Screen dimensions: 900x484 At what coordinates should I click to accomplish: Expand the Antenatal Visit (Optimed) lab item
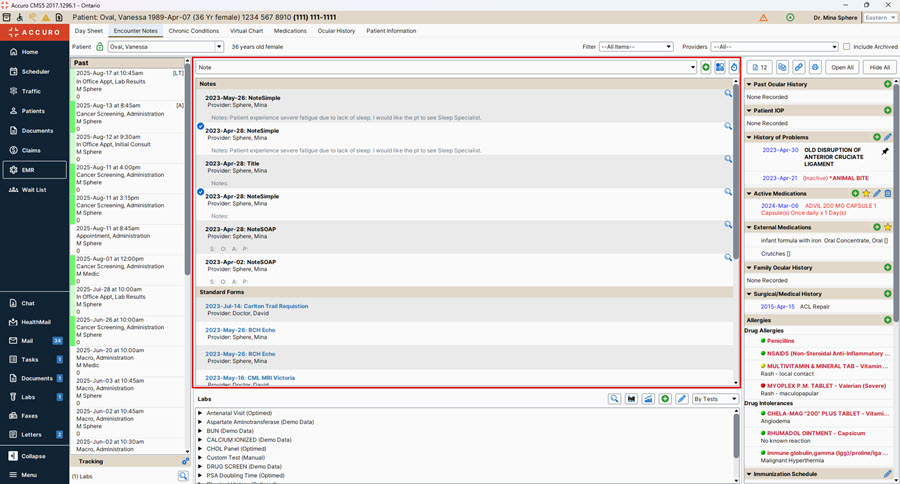[201, 413]
